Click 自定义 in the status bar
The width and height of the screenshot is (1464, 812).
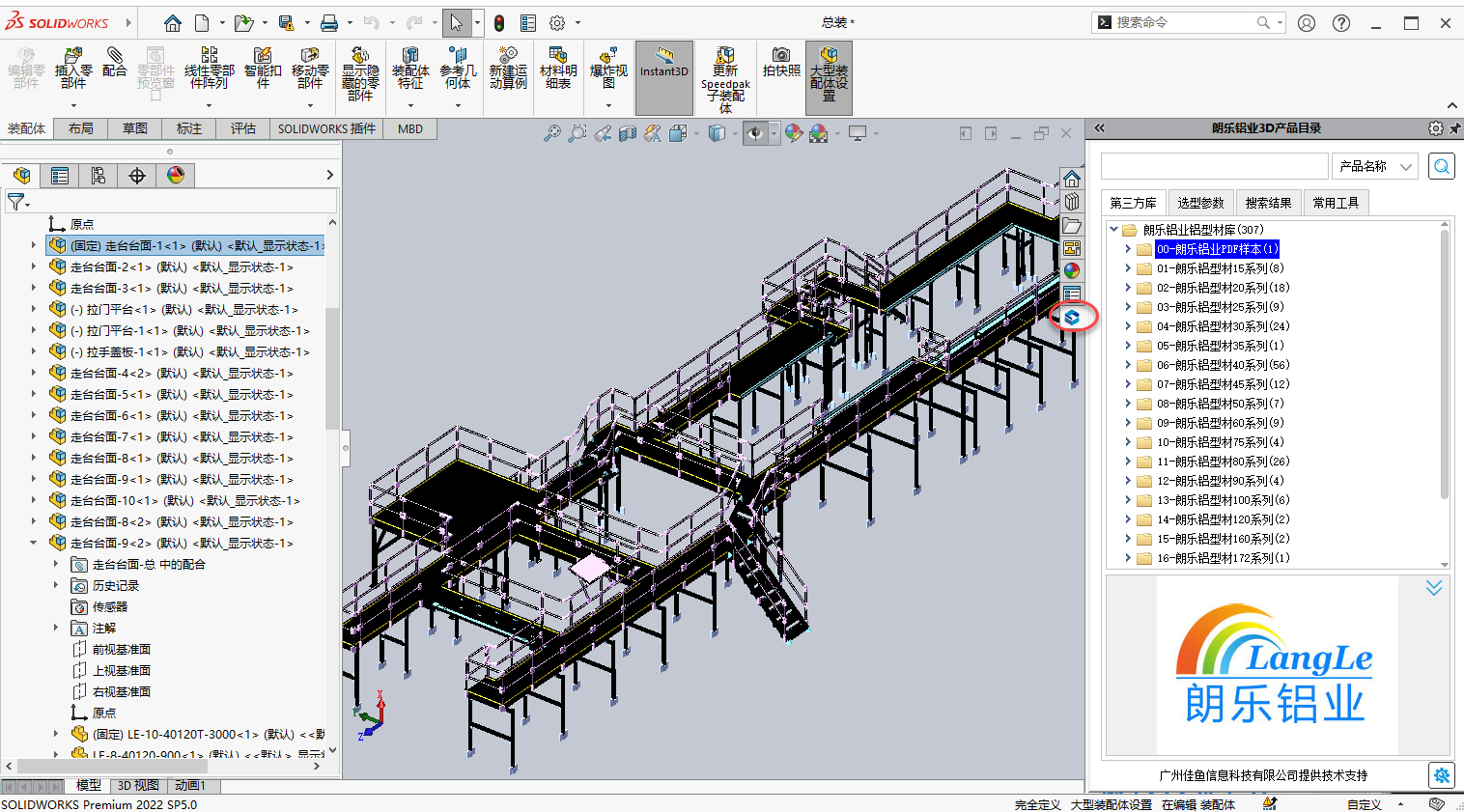point(1365,804)
